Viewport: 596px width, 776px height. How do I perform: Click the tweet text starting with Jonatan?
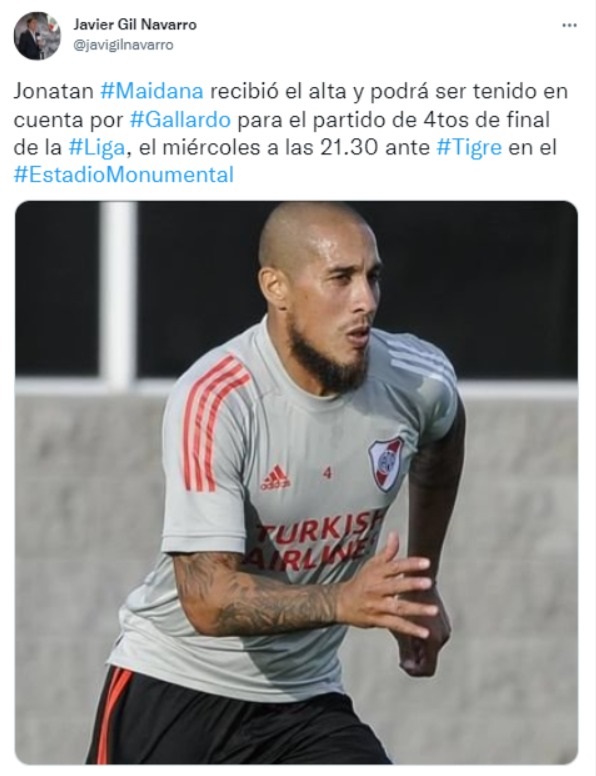click(x=291, y=133)
